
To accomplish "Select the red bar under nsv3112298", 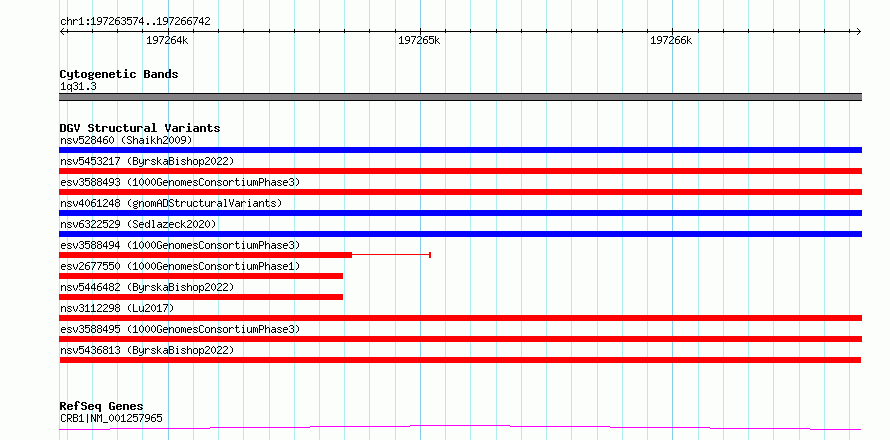I will click(460, 318).
